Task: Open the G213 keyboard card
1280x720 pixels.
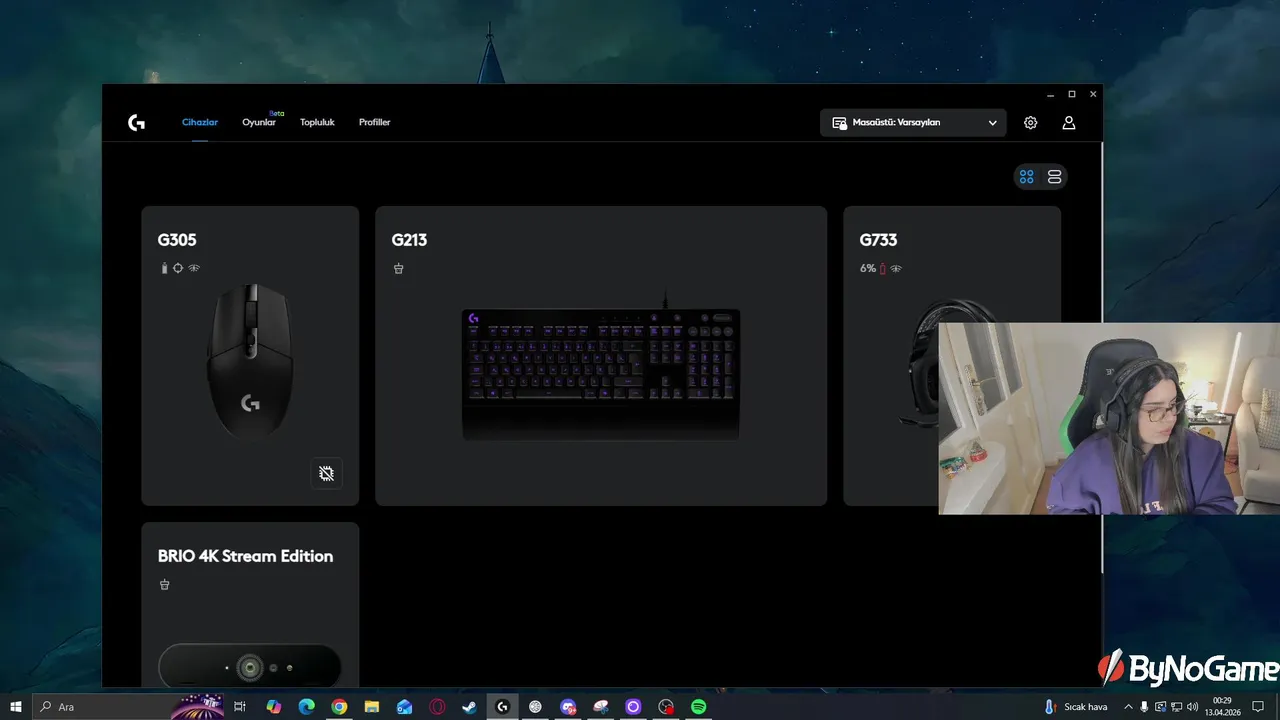Action: pos(601,356)
